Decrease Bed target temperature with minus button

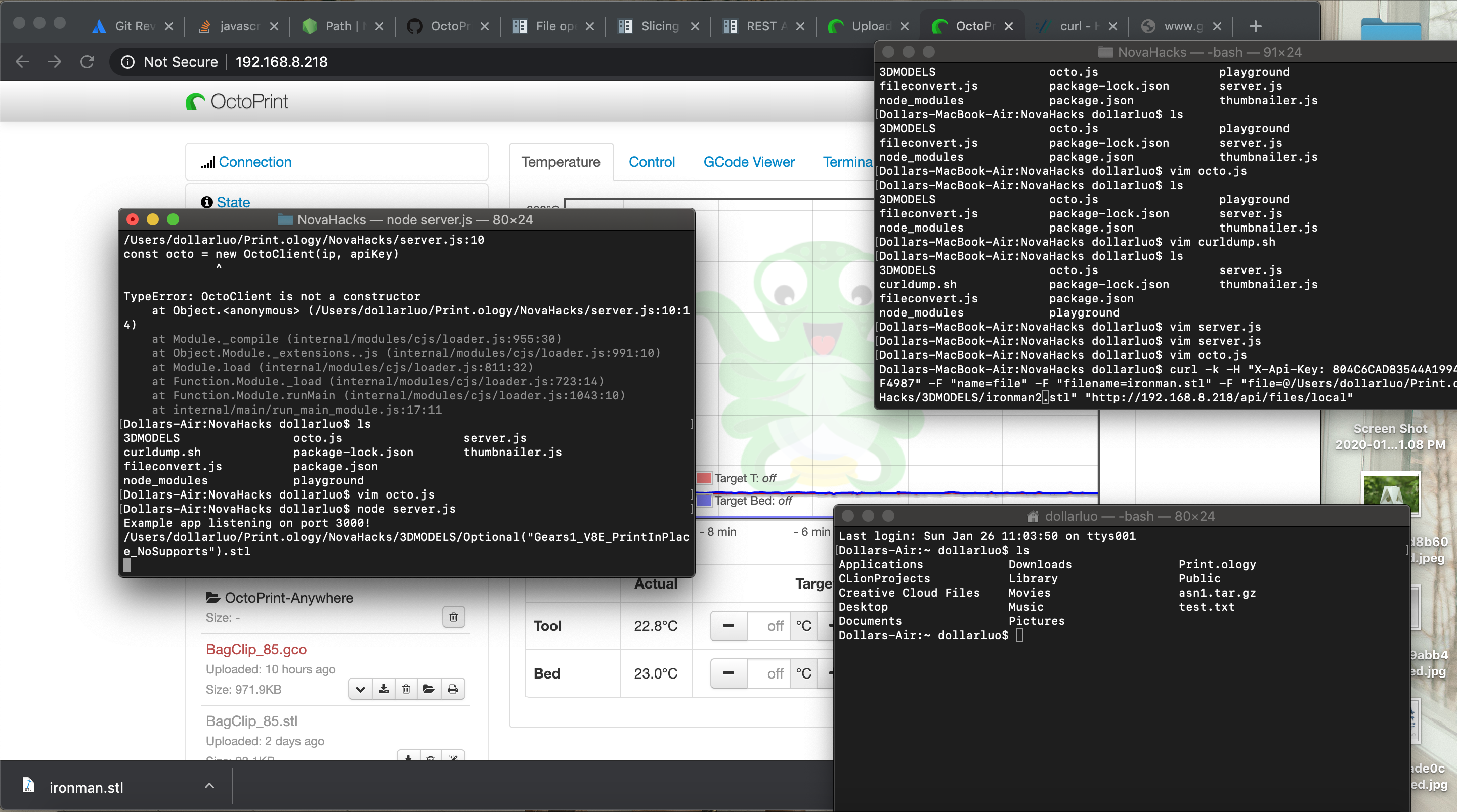[728, 673]
